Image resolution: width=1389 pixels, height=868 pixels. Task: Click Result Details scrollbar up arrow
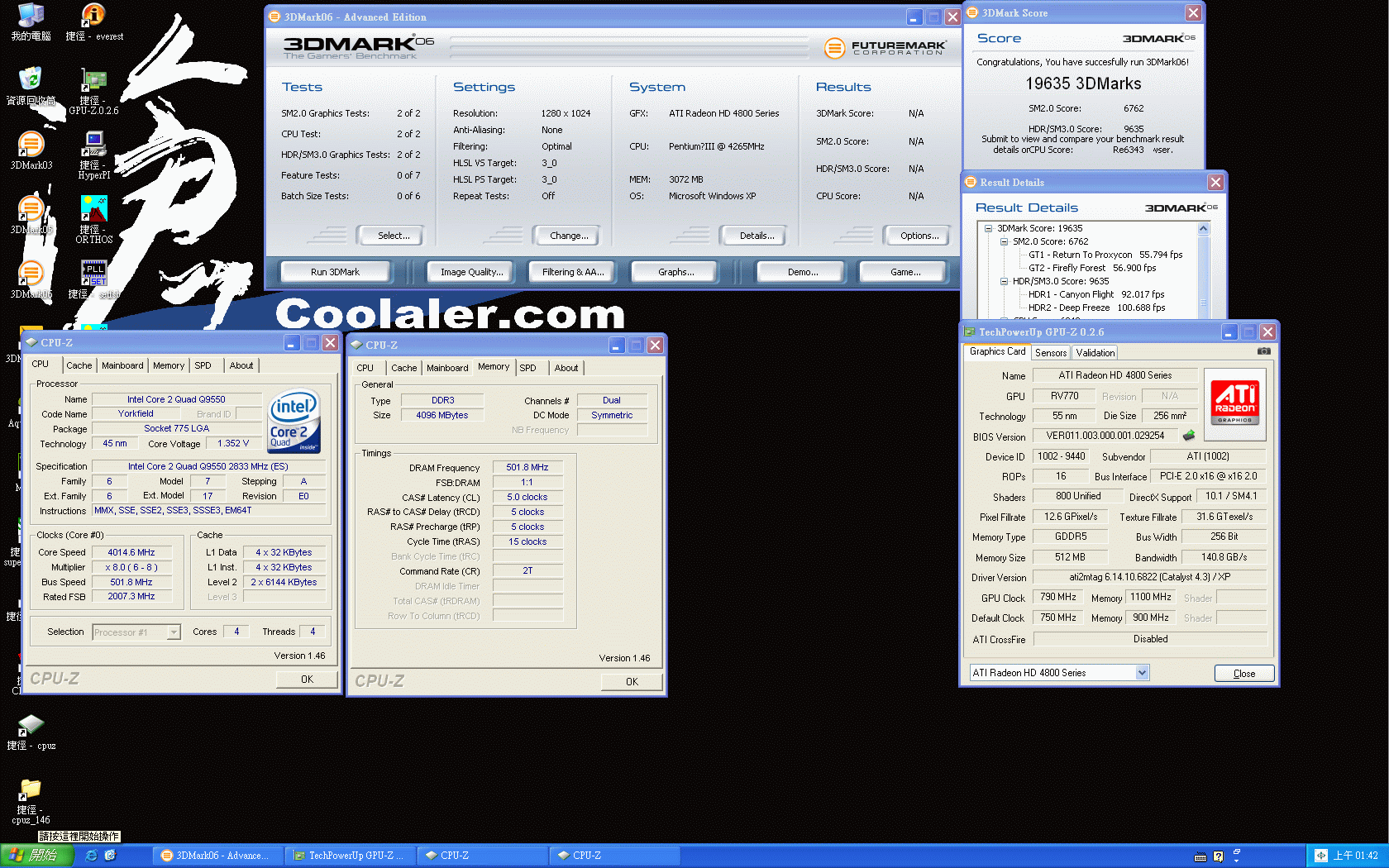pyautogui.click(x=1203, y=229)
